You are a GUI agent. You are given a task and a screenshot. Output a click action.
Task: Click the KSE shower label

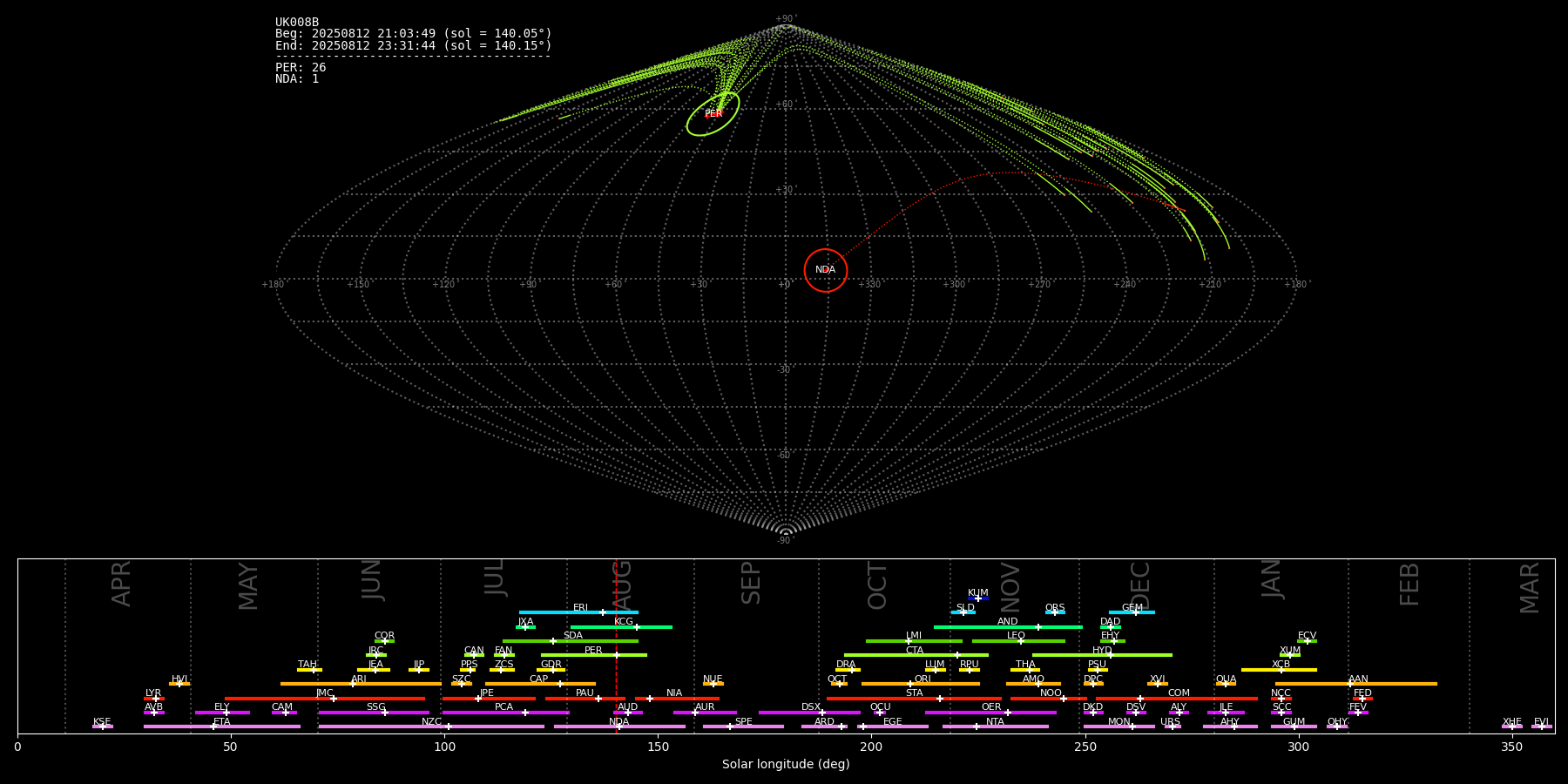click(102, 721)
